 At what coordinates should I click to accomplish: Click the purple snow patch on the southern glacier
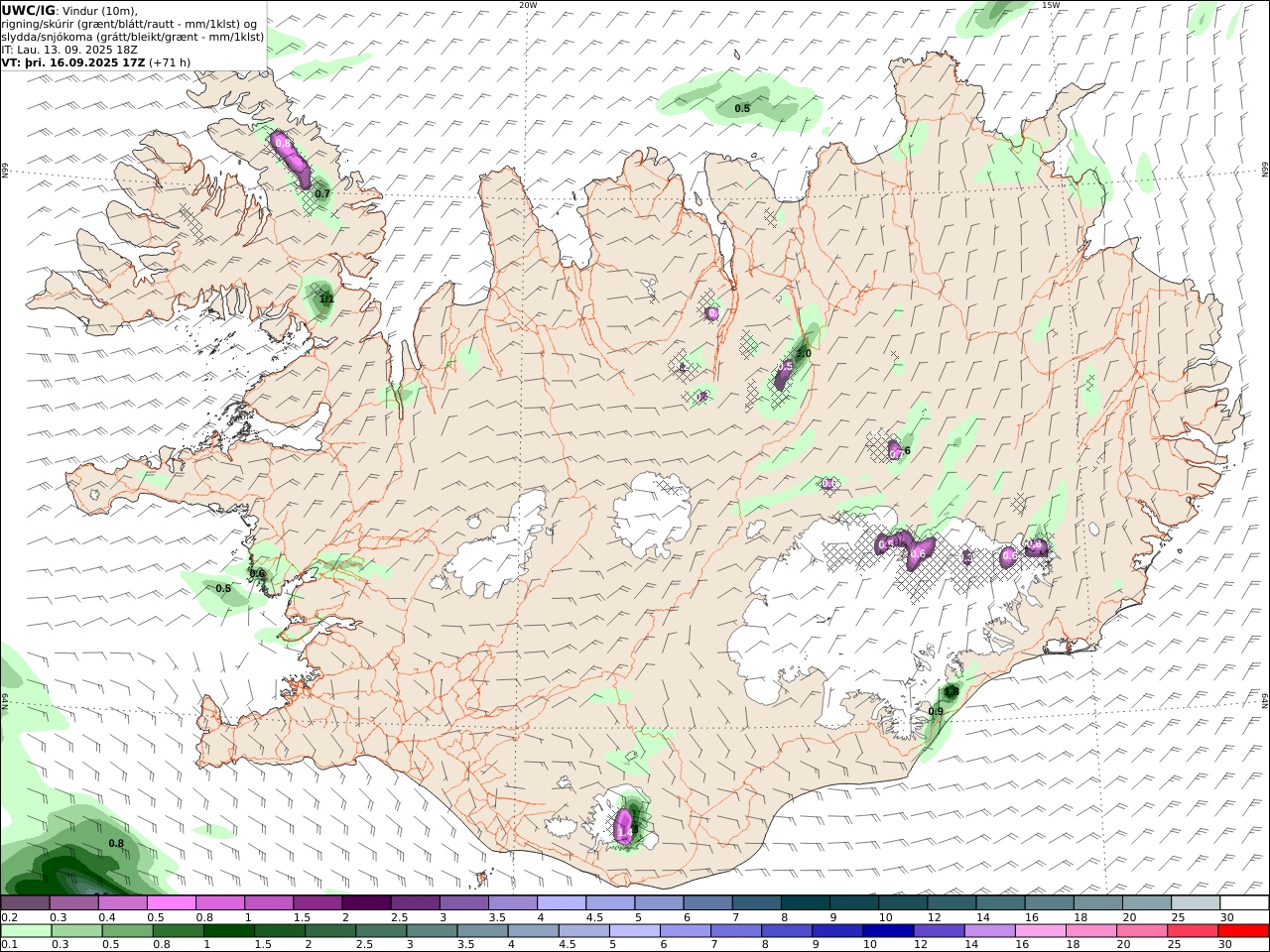[624, 826]
